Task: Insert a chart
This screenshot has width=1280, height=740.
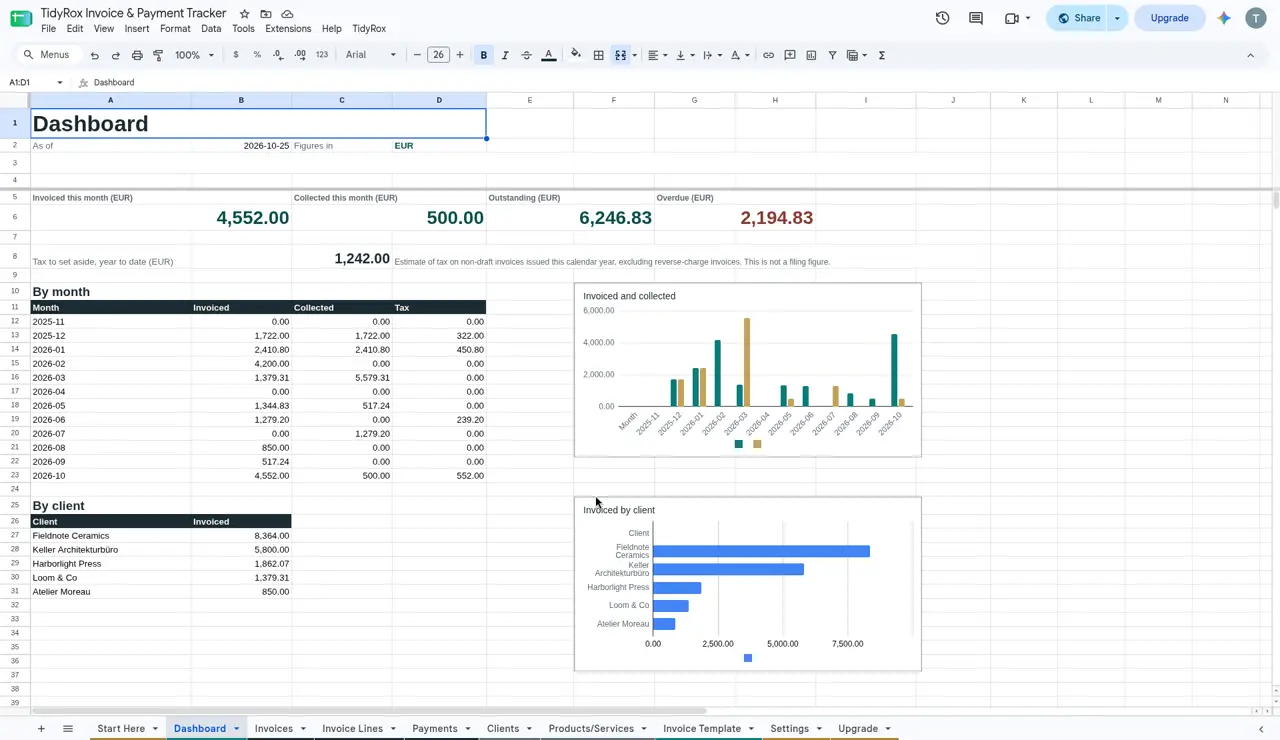Action: click(x=811, y=55)
